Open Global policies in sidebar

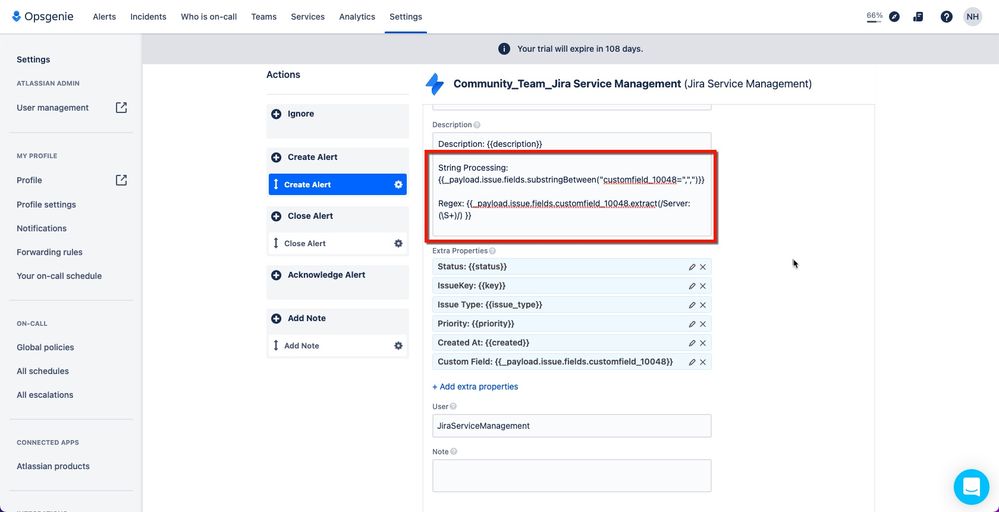tap(45, 347)
